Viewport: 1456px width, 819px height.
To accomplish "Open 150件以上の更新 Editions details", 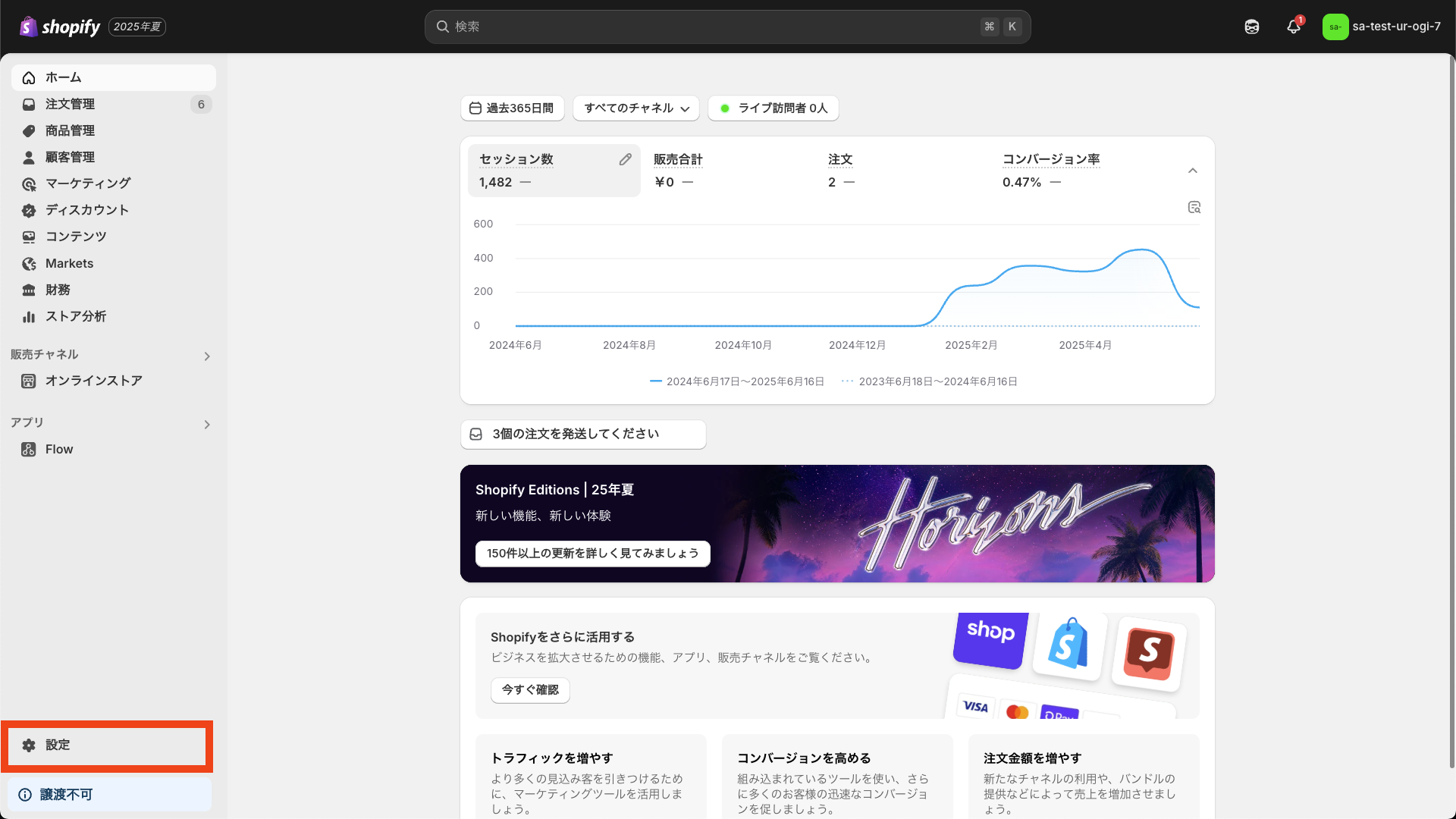I will tap(592, 554).
